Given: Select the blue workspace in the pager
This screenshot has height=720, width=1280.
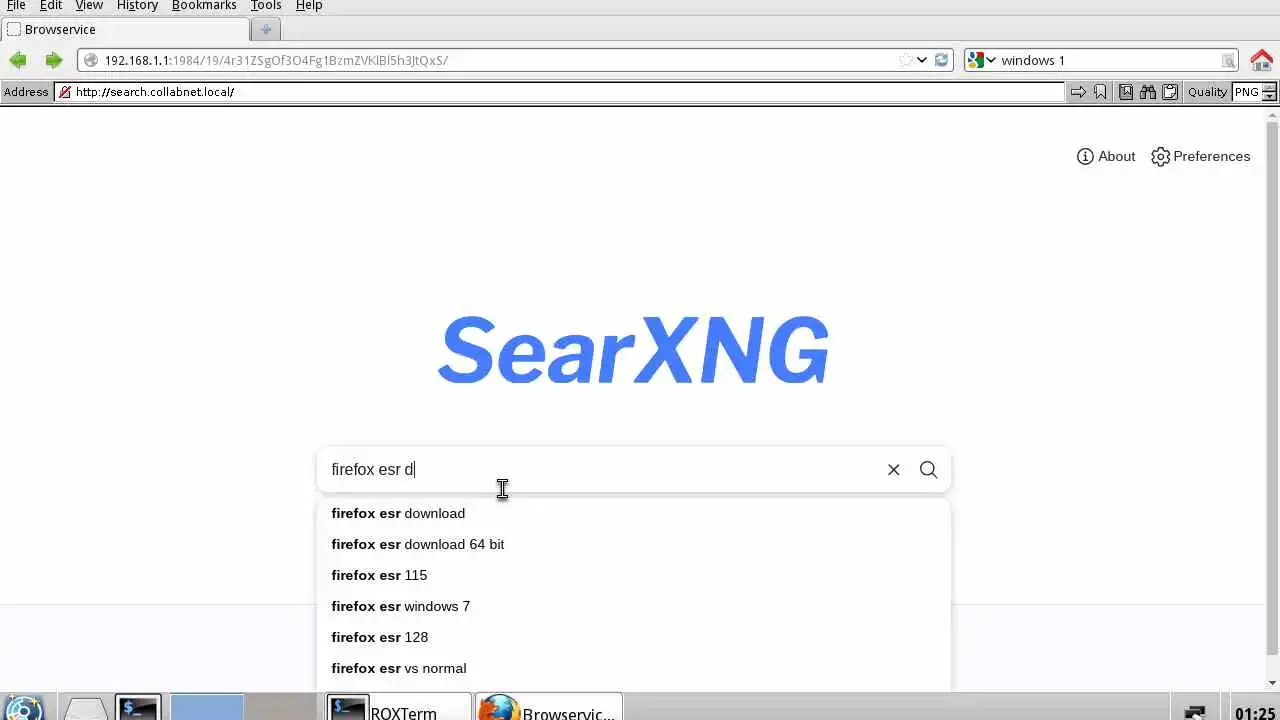Looking at the screenshot, I should pyautogui.click(x=207, y=707).
